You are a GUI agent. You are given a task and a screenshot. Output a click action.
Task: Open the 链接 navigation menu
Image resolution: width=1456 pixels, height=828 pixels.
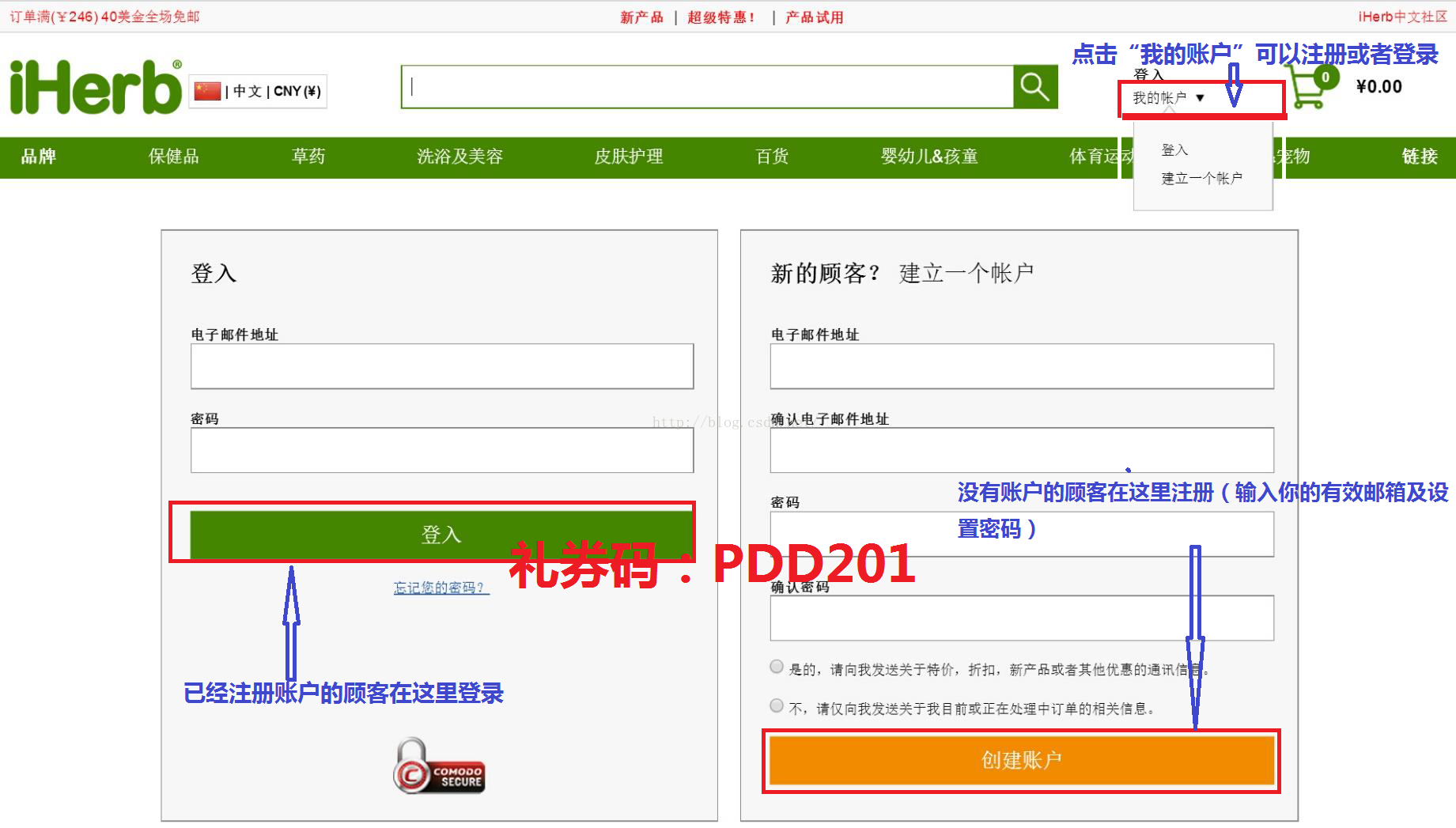pos(1420,157)
